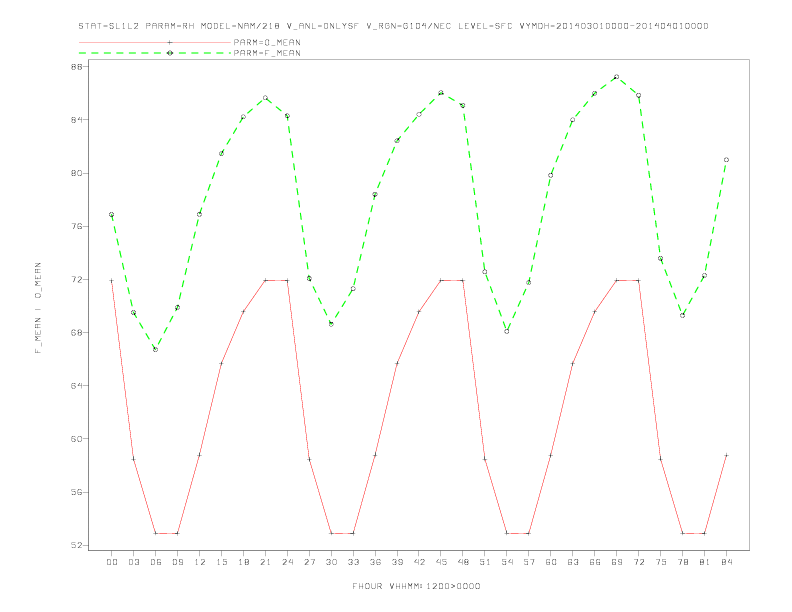792x612 pixels.
Task: Select the PARM=O_MEAN legend label
Action: (267, 42)
